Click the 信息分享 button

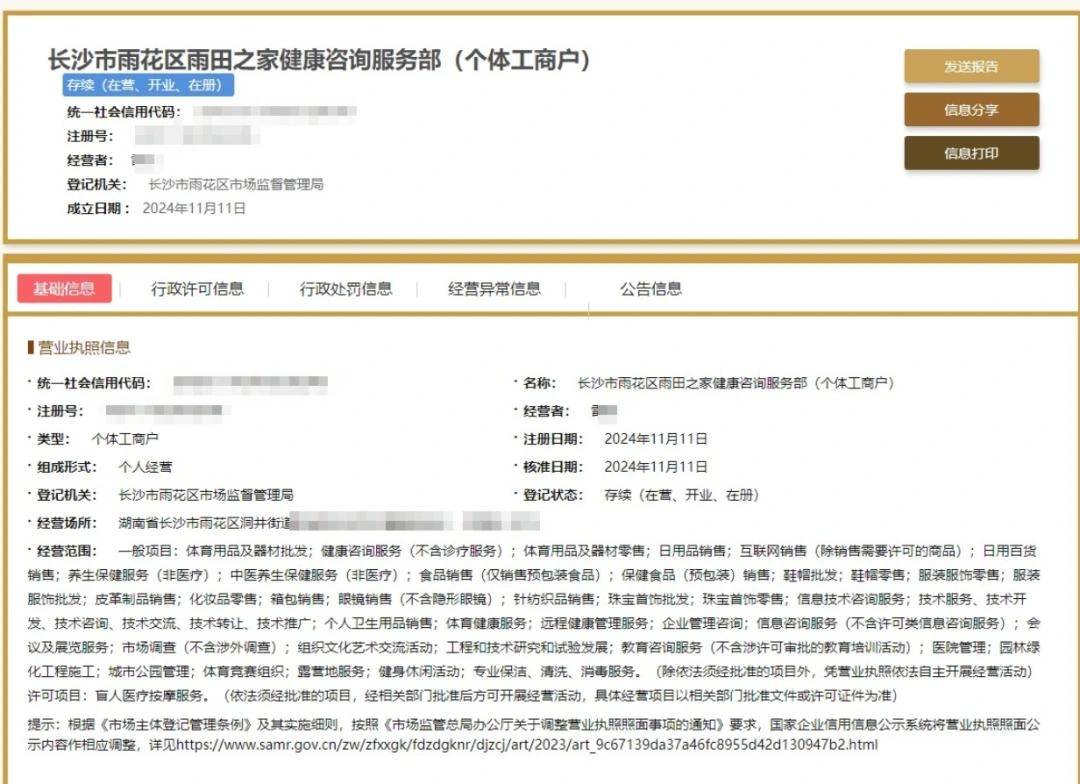pos(971,111)
